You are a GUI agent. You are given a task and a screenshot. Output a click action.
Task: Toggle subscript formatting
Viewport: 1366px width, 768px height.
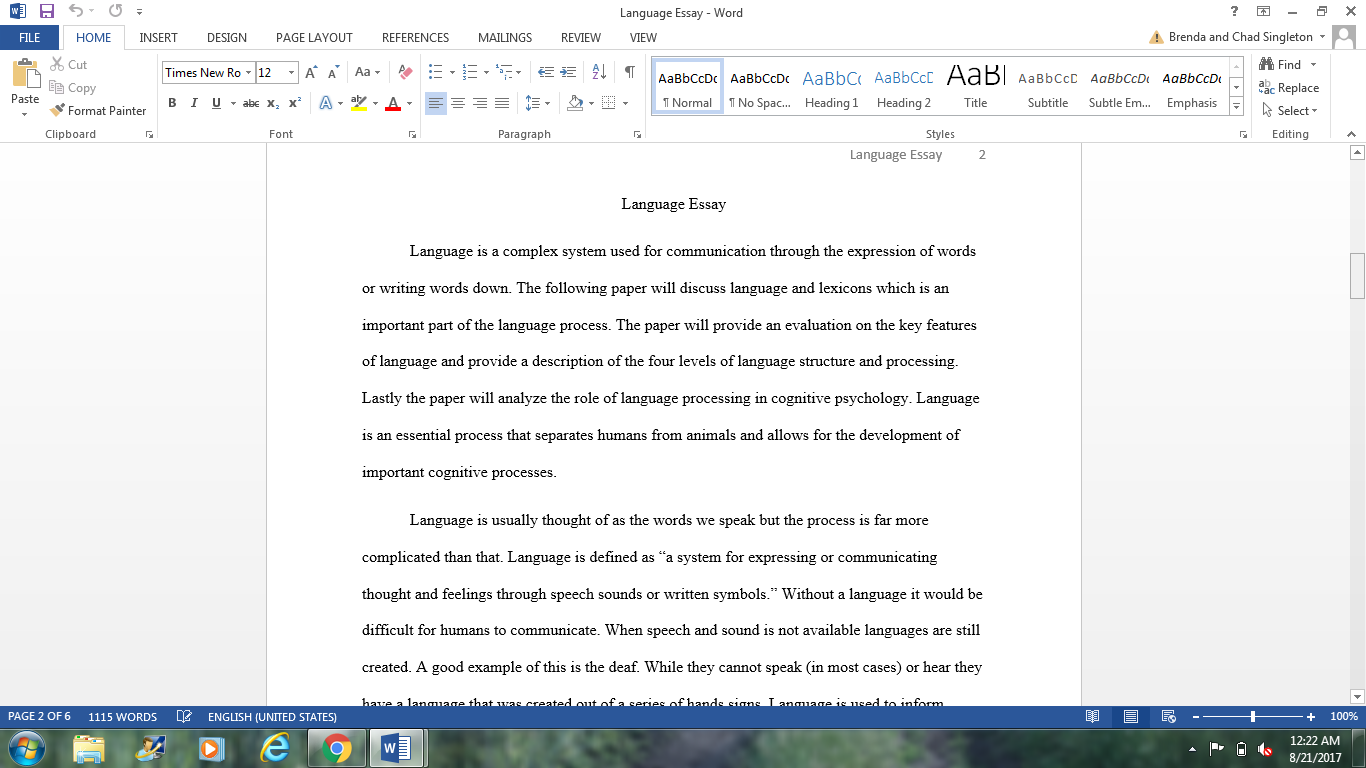272,103
